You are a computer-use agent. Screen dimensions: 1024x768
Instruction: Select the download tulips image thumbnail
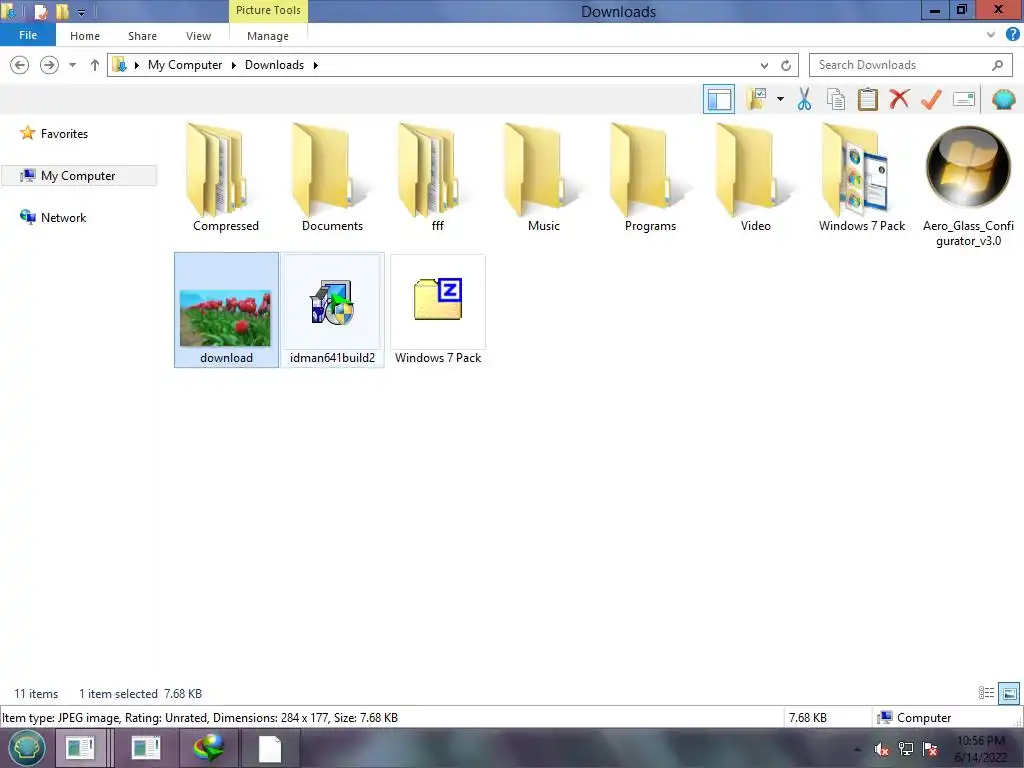pos(226,310)
